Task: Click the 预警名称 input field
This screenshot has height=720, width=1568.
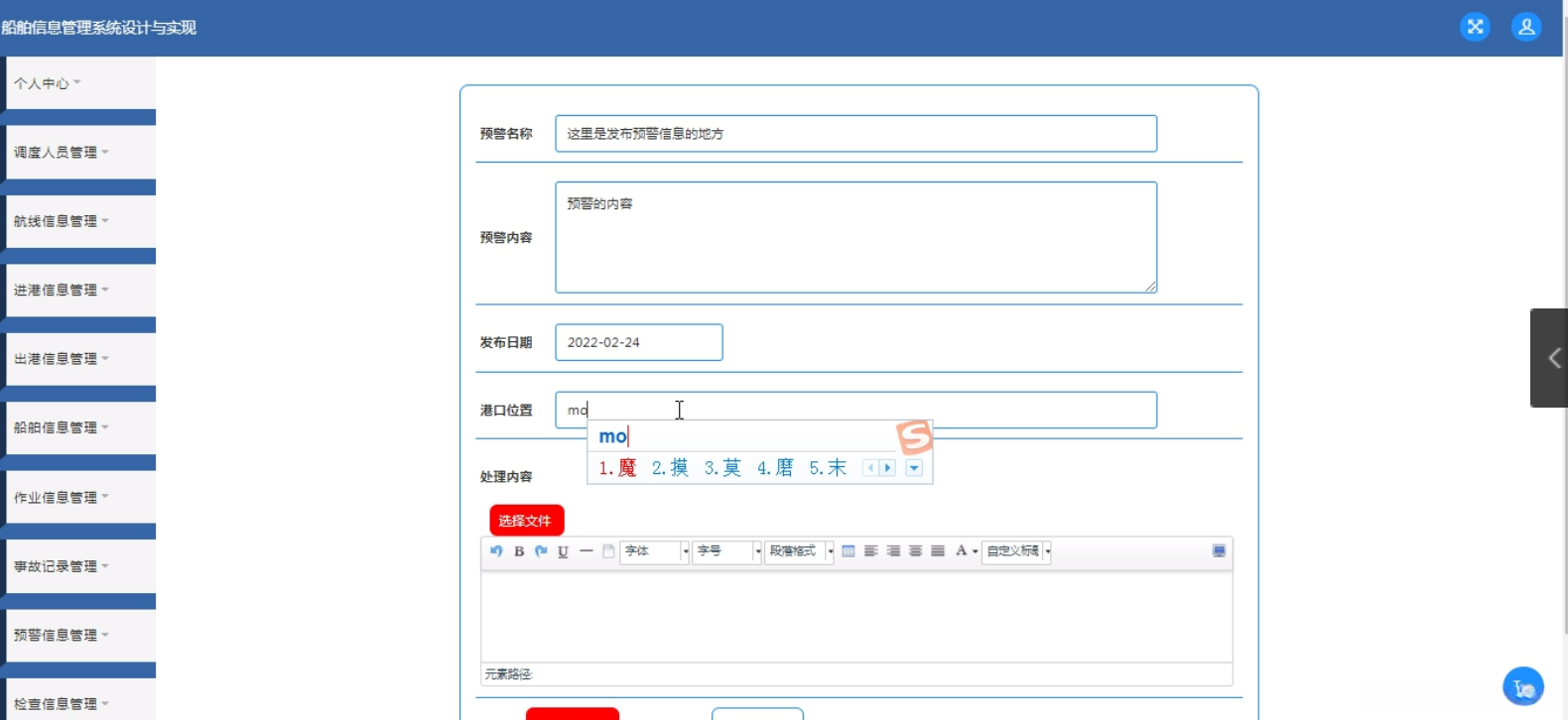Action: 856,134
